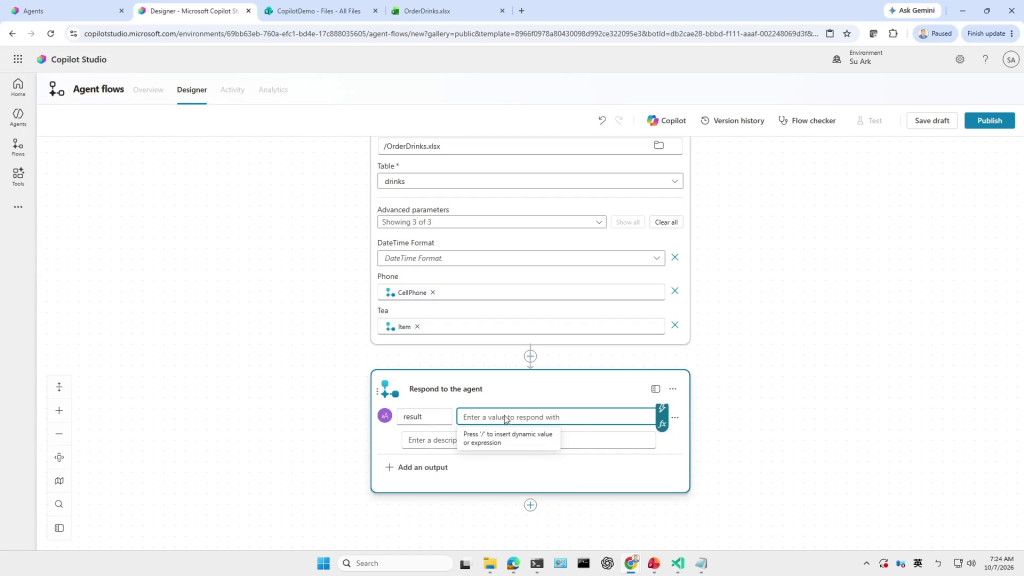This screenshot has height=576, width=1024.
Task: Open the help question mark
Action: coord(985,59)
